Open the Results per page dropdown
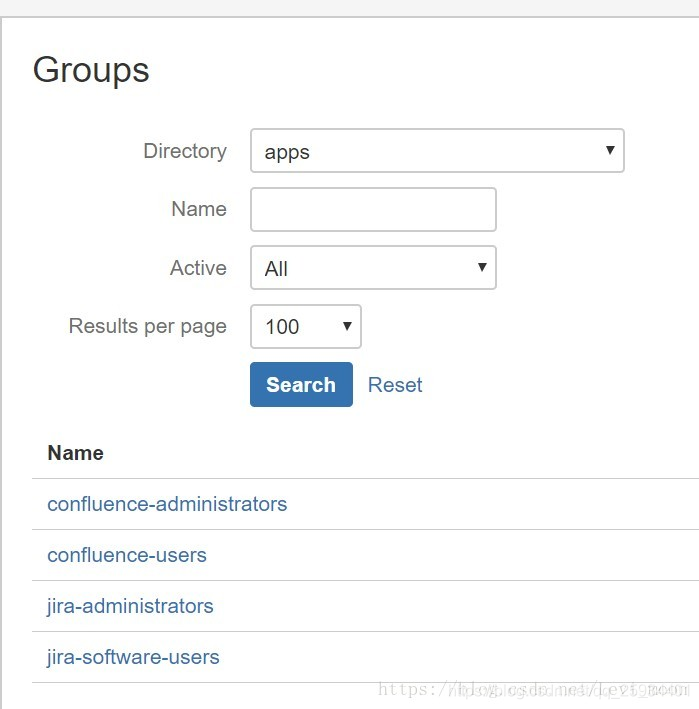This screenshot has height=709, width=699. click(x=306, y=326)
